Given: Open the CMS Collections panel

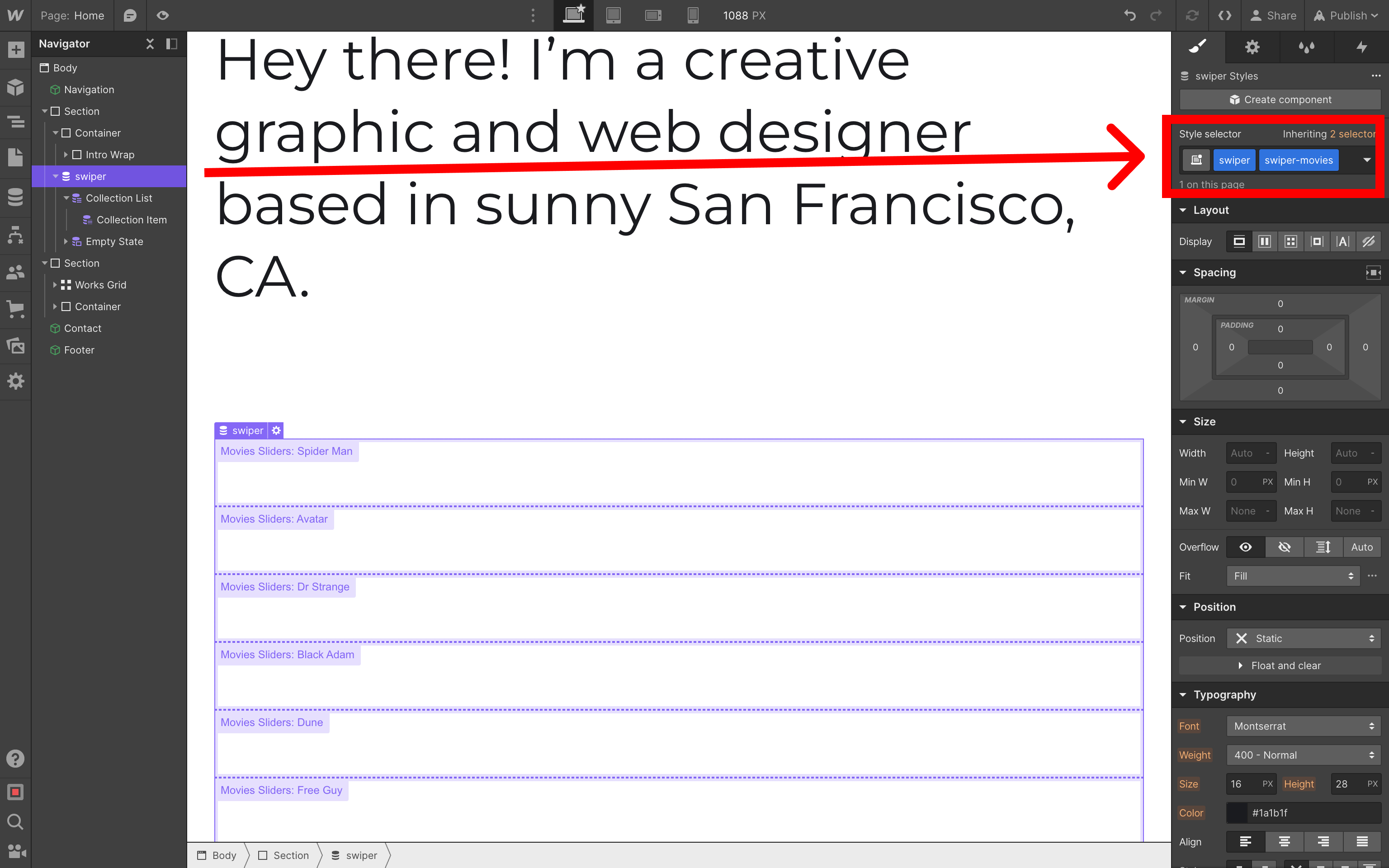Looking at the screenshot, I should [15, 198].
